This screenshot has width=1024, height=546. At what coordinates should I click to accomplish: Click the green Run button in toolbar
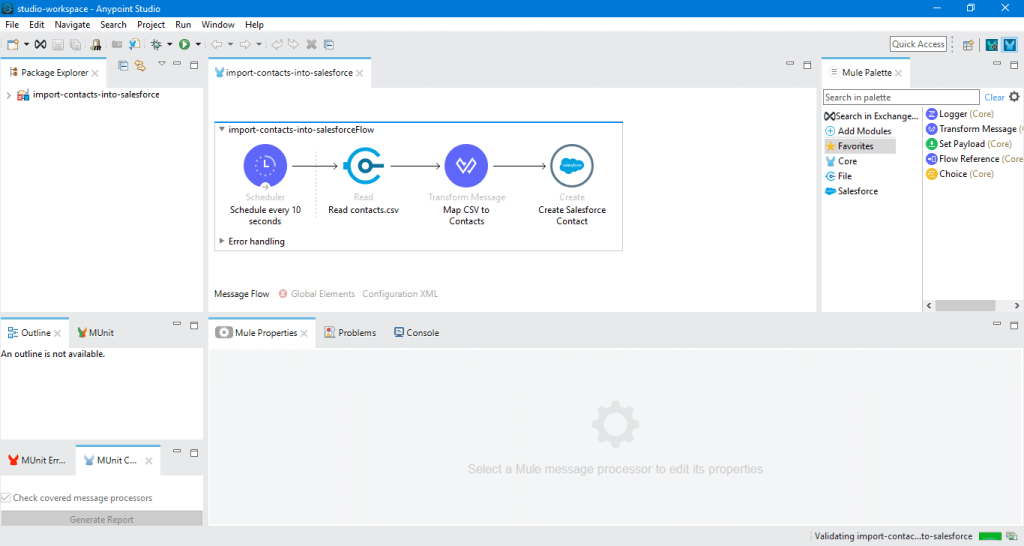click(x=185, y=44)
